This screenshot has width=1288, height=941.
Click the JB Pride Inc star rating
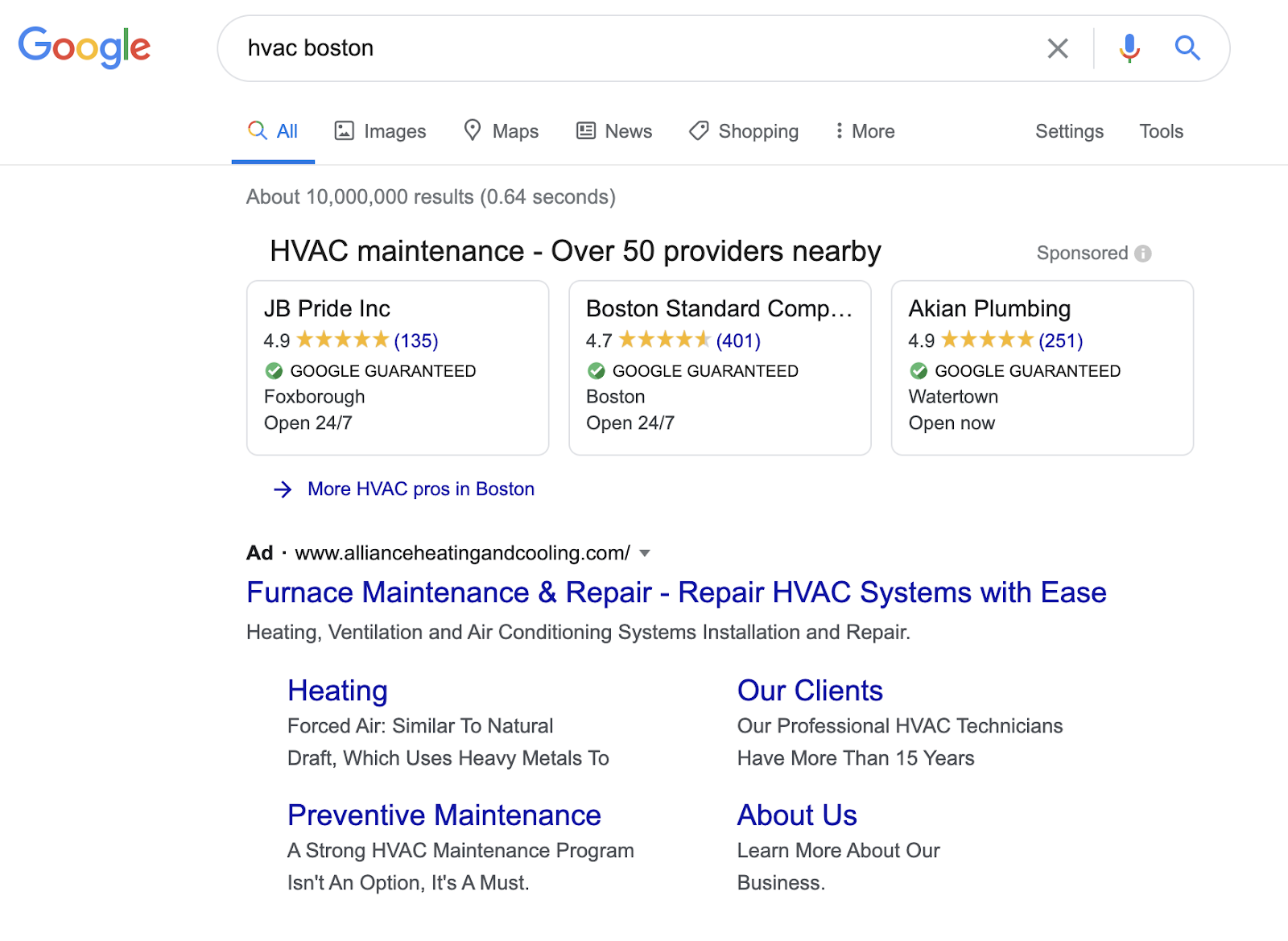click(x=343, y=340)
